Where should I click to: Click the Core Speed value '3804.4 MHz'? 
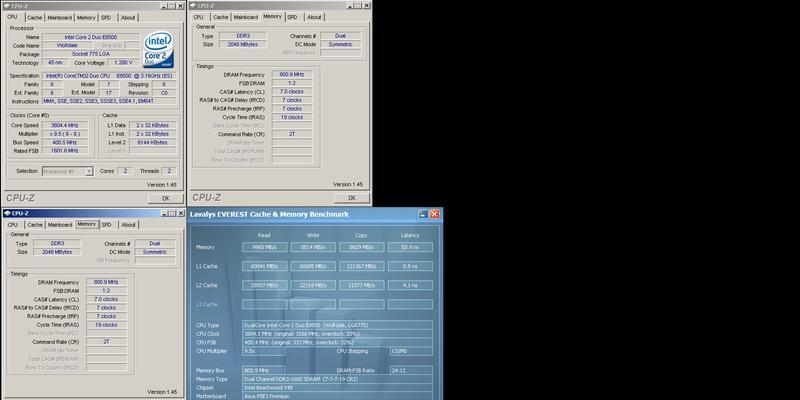pos(65,125)
